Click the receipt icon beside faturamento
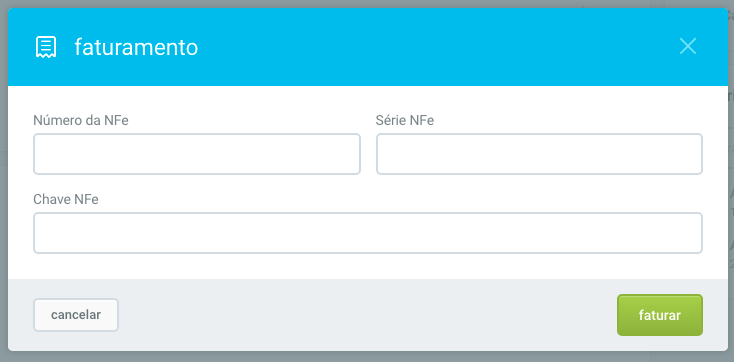 [x=46, y=47]
